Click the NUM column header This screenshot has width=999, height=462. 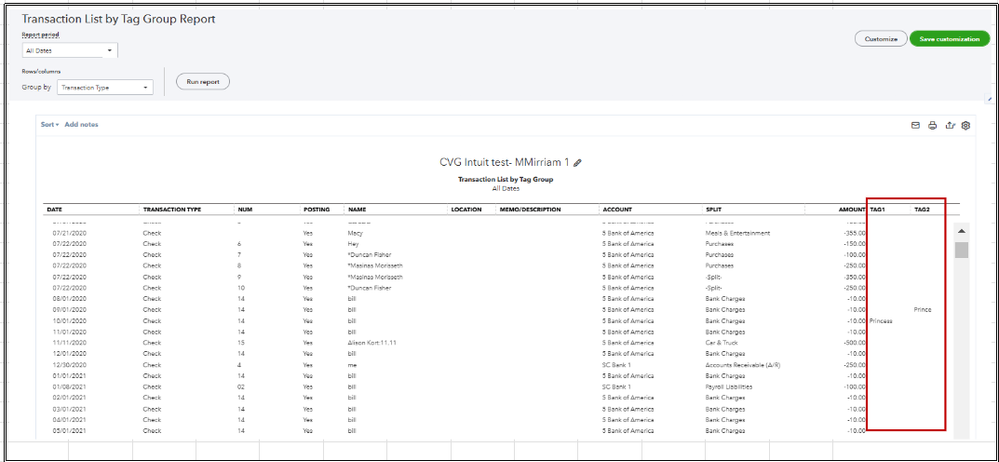click(243, 210)
